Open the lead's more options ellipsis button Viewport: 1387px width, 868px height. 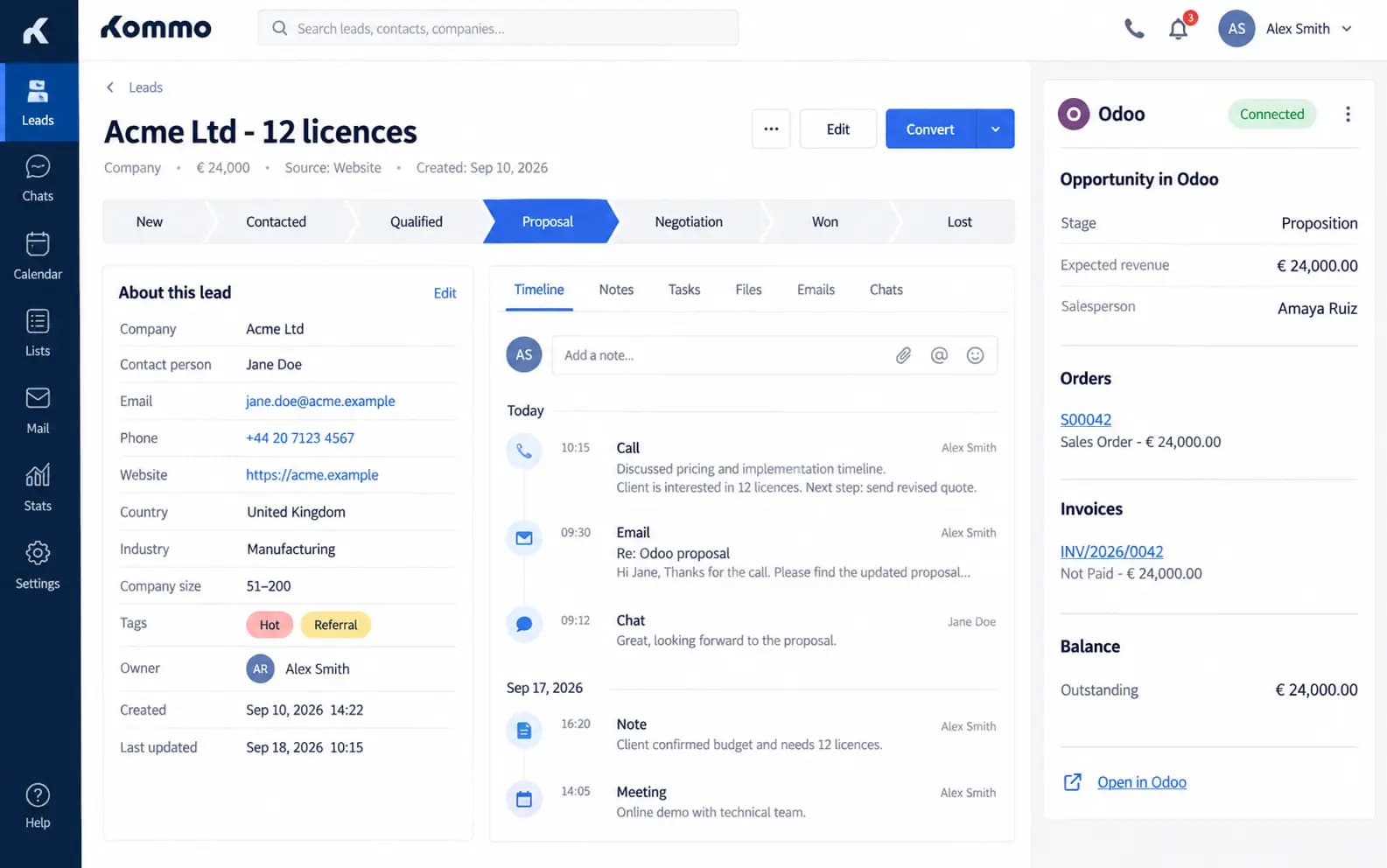coord(771,129)
